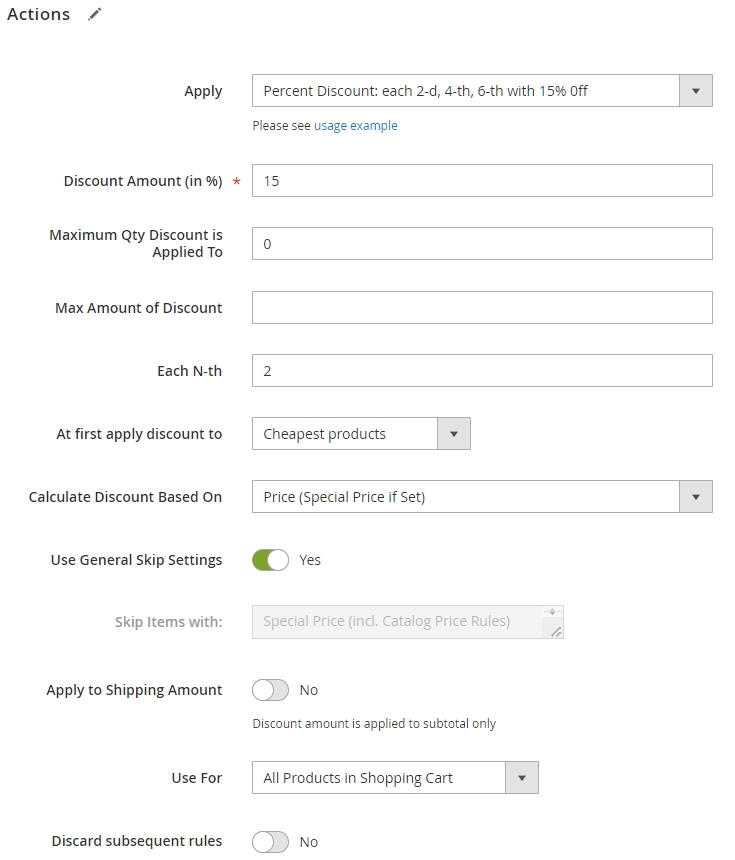Open the Use For dropdown arrow
The image size is (735, 860).
pyautogui.click(x=522, y=778)
